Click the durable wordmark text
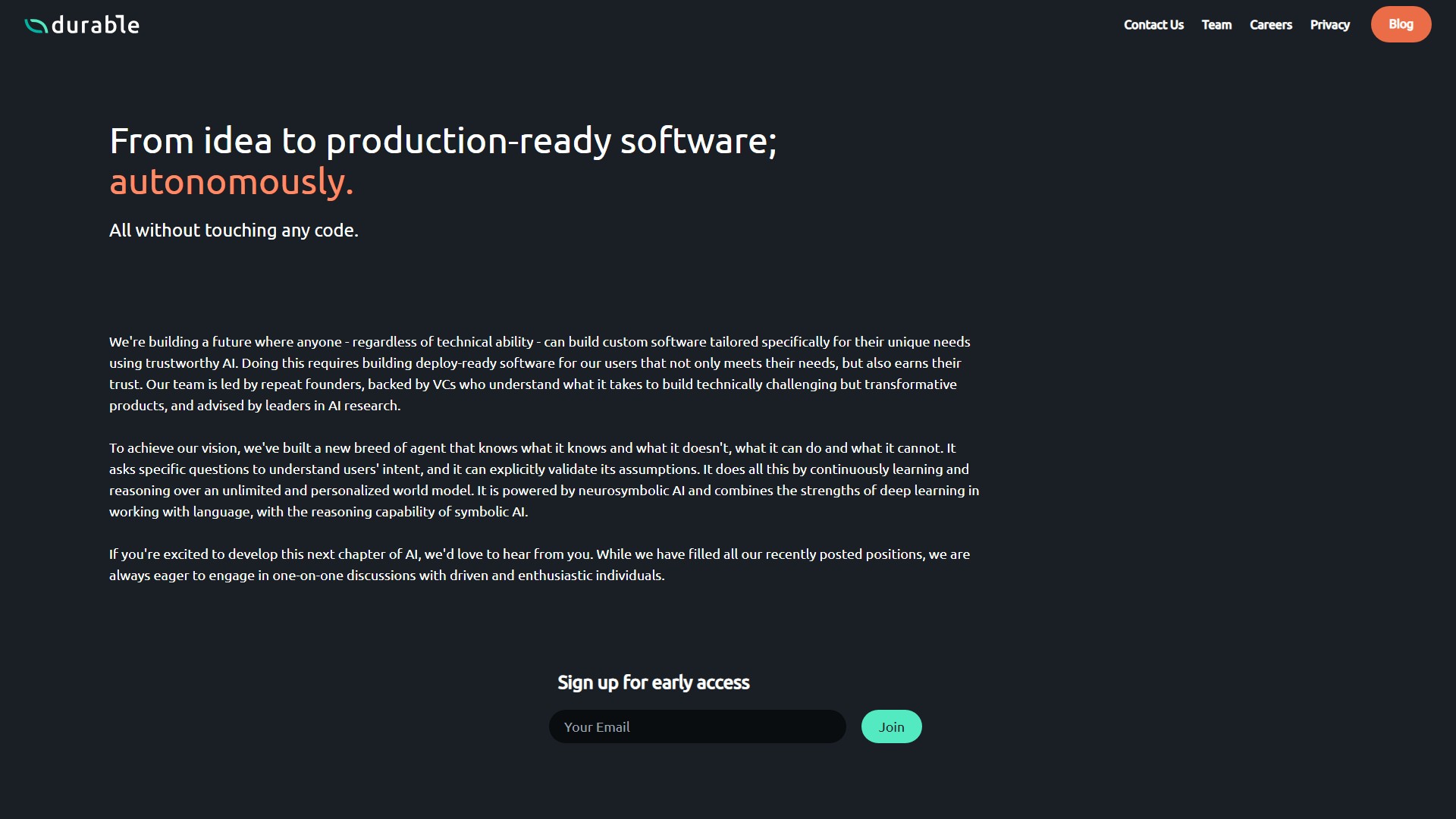Image resolution: width=1456 pixels, height=819 pixels. tap(96, 25)
